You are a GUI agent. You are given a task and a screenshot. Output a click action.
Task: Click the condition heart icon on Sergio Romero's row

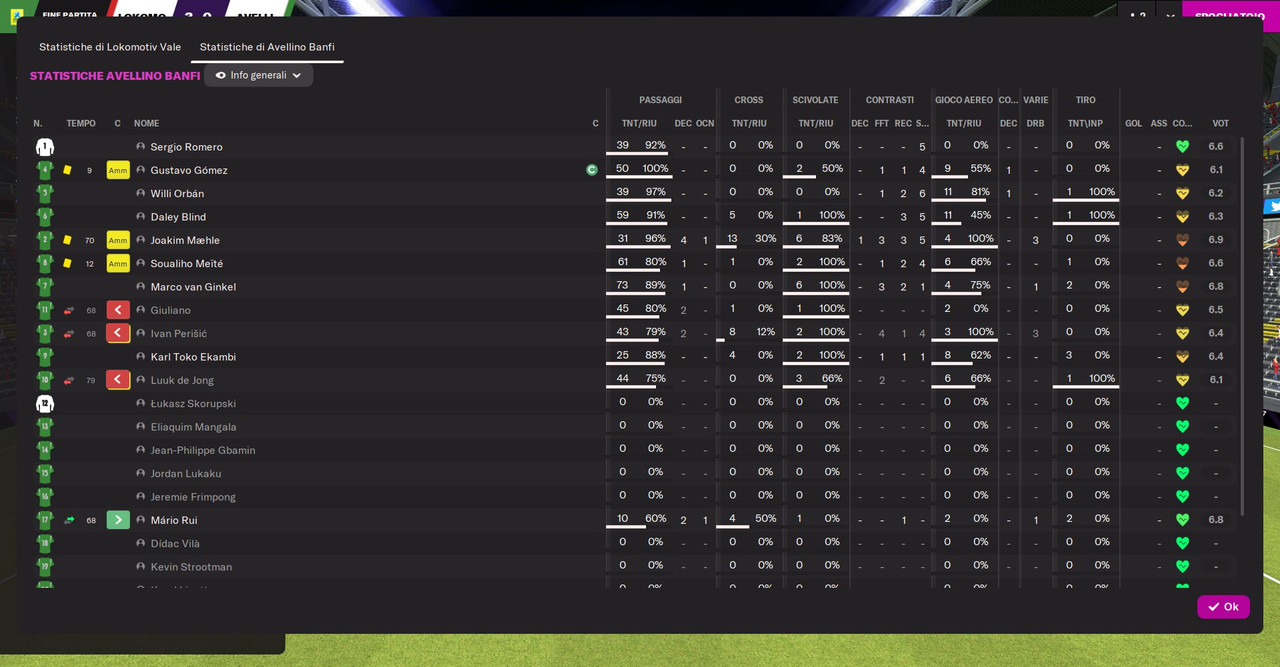pos(1182,147)
